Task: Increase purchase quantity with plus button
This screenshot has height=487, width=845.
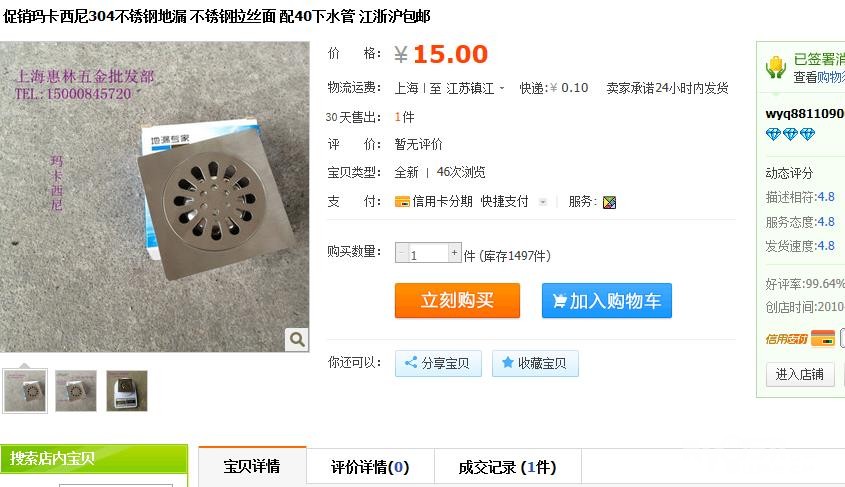Action: click(455, 253)
